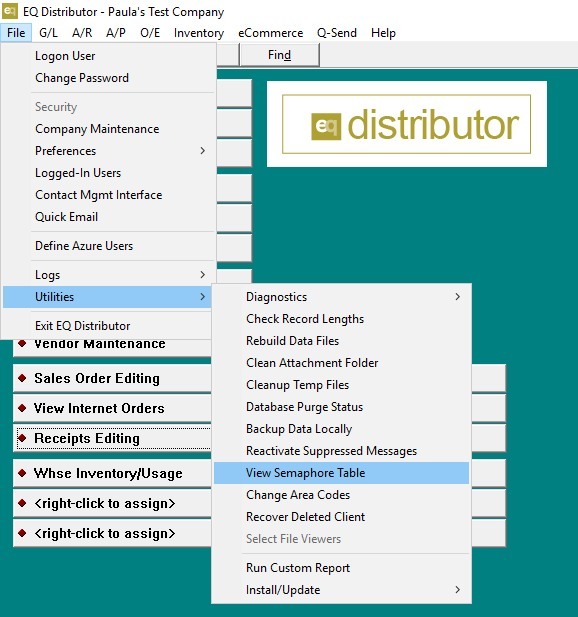Open the File menu

(16, 33)
